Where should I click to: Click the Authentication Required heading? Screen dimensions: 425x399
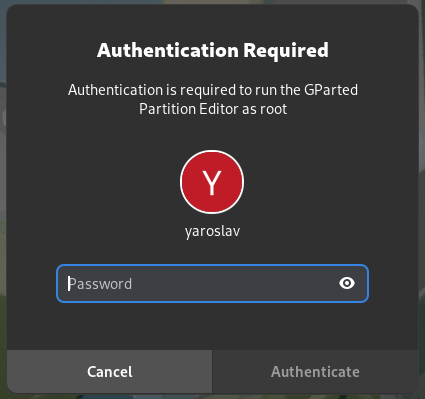tap(213, 50)
